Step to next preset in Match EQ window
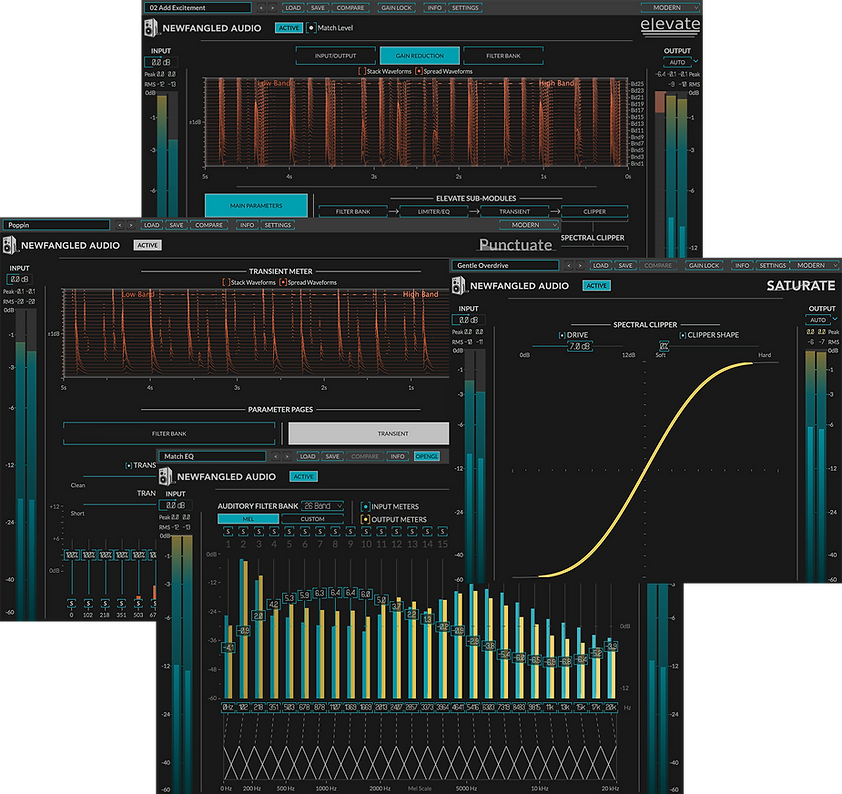Screen dimensions: 842x794 pyautogui.click(x=287, y=456)
